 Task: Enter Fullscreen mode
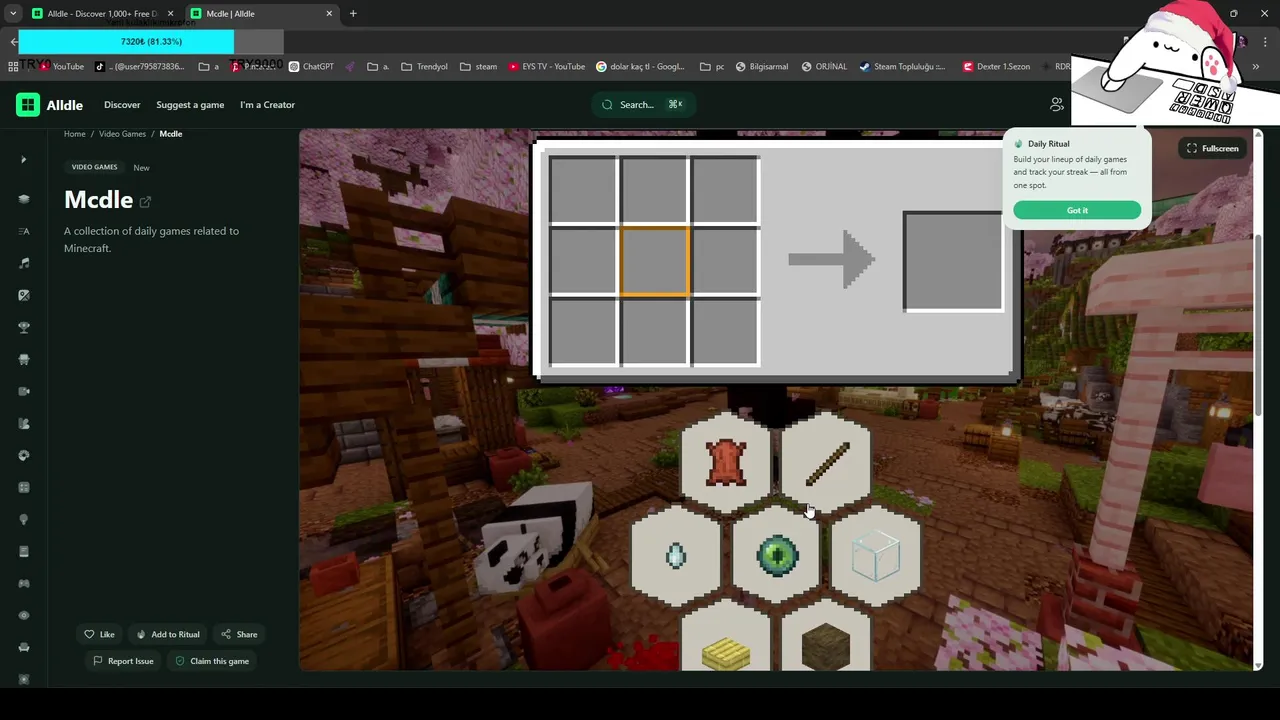click(x=1213, y=149)
